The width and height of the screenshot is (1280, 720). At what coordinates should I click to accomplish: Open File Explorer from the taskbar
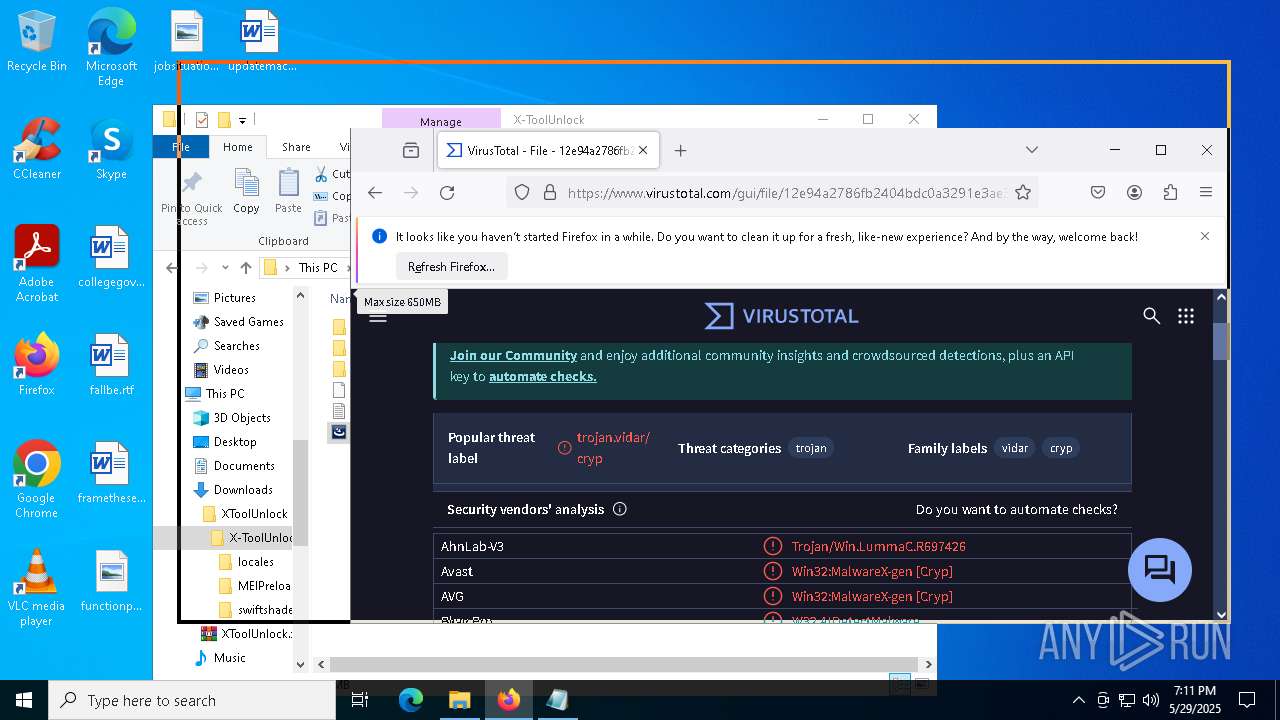[459, 700]
